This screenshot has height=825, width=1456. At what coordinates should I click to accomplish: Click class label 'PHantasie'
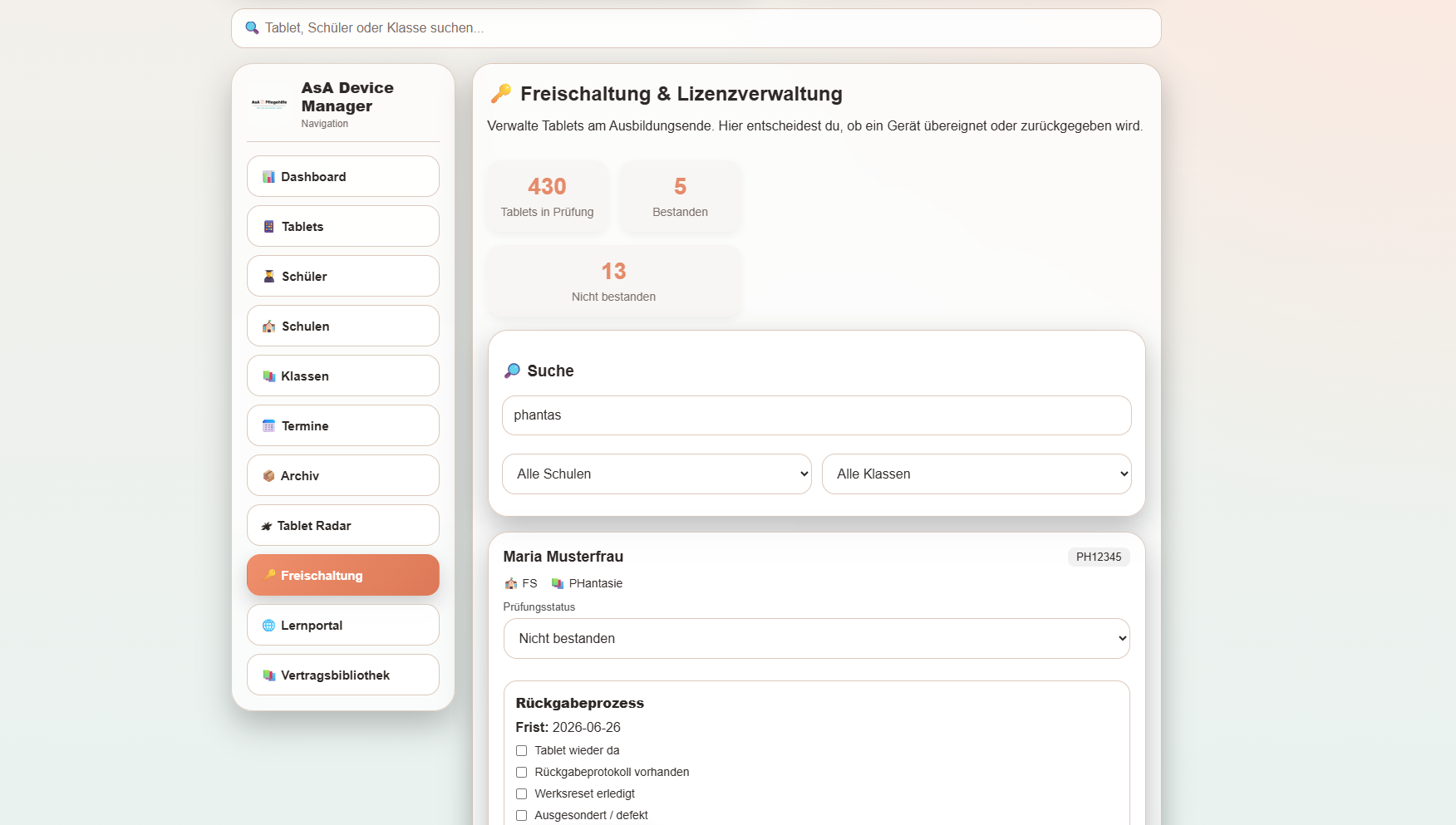pos(596,583)
